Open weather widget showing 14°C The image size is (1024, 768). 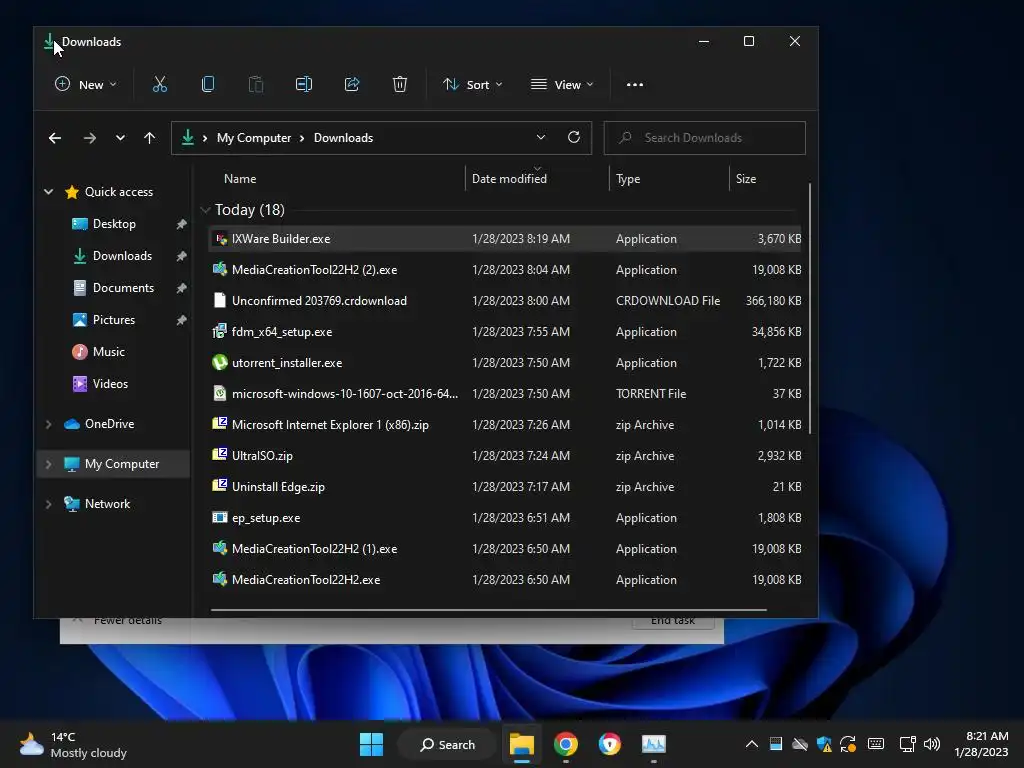pos(72,744)
